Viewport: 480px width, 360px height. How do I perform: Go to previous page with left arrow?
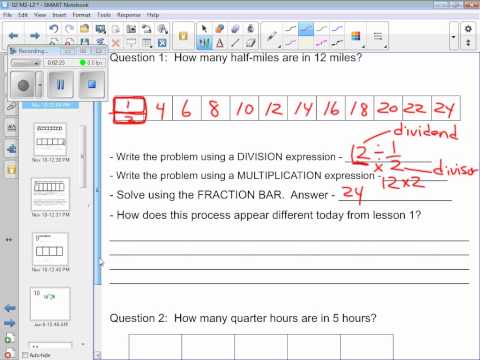13,35
